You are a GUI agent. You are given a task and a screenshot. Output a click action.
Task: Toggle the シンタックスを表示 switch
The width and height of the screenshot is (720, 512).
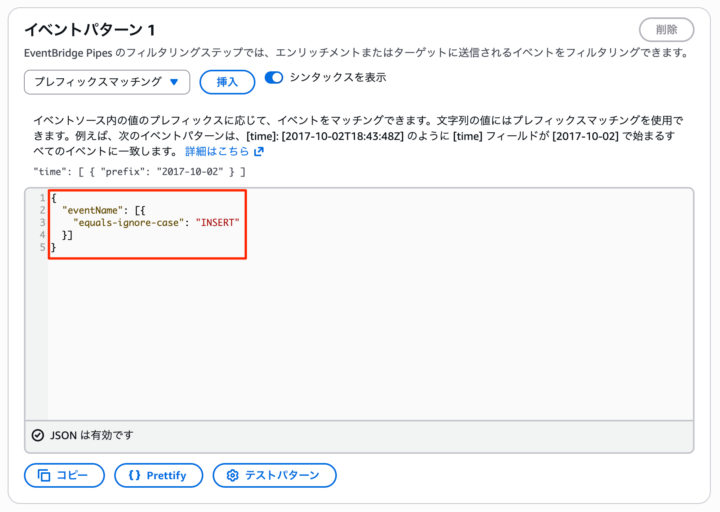pyautogui.click(x=274, y=78)
